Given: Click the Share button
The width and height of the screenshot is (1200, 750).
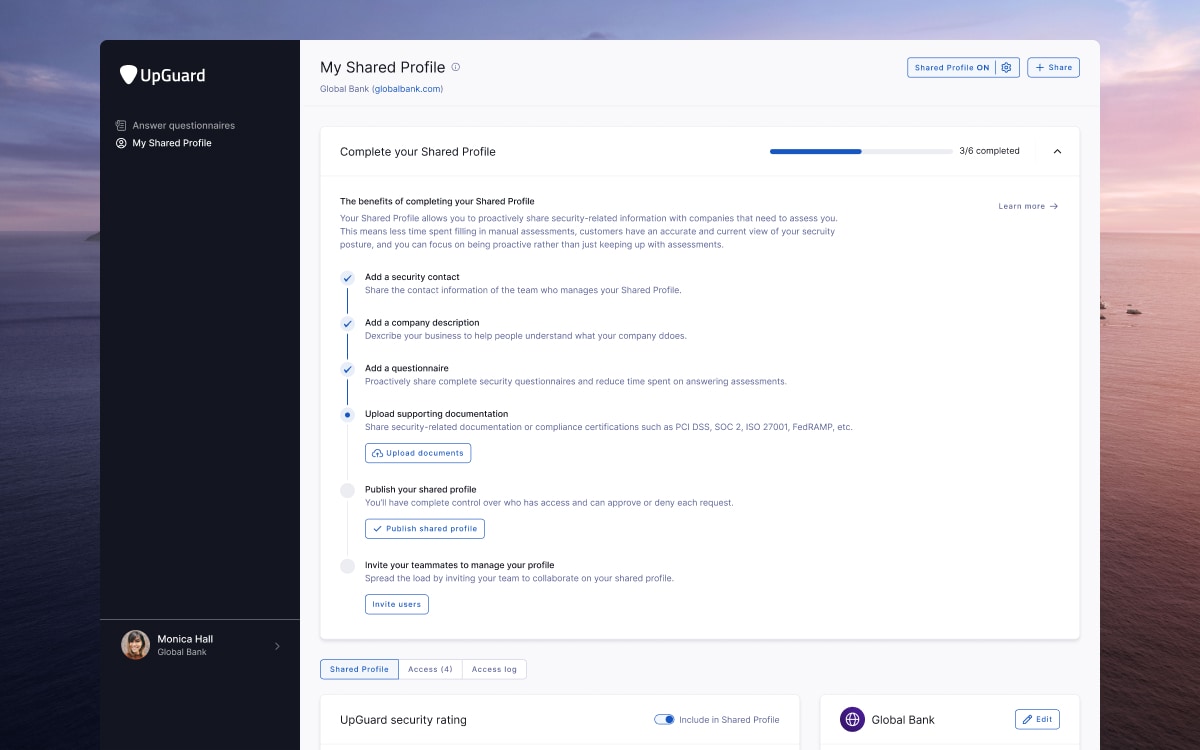Looking at the screenshot, I should coord(1053,68).
